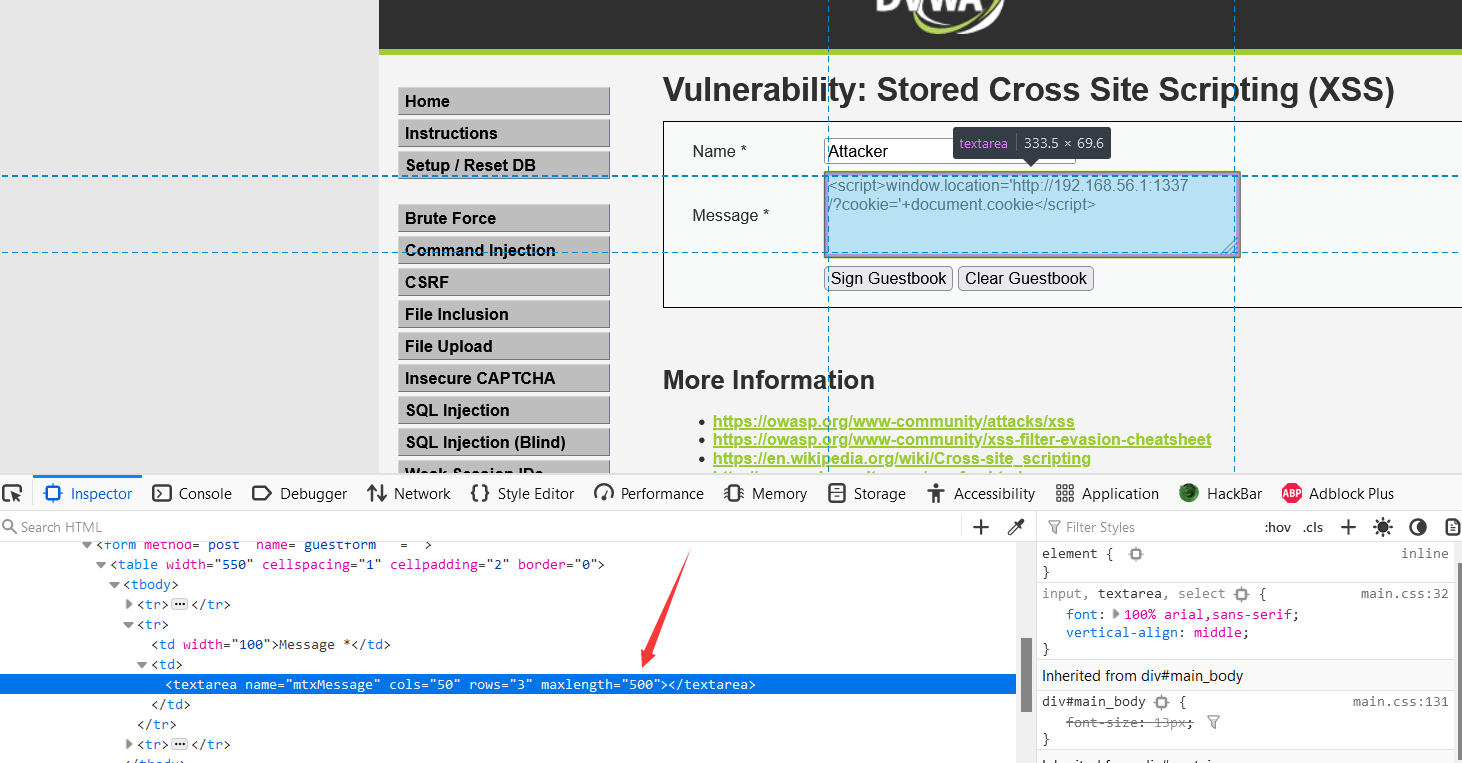Open the CSRF page
Viewport: 1462px width, 763px height.
tap(504, 282)
